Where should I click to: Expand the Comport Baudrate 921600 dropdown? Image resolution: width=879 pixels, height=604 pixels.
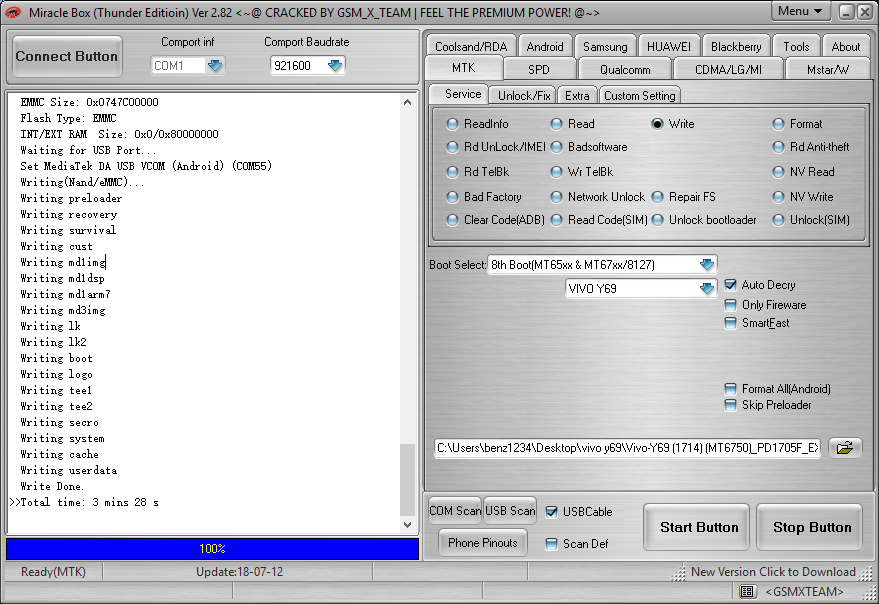tap(335, 66)
